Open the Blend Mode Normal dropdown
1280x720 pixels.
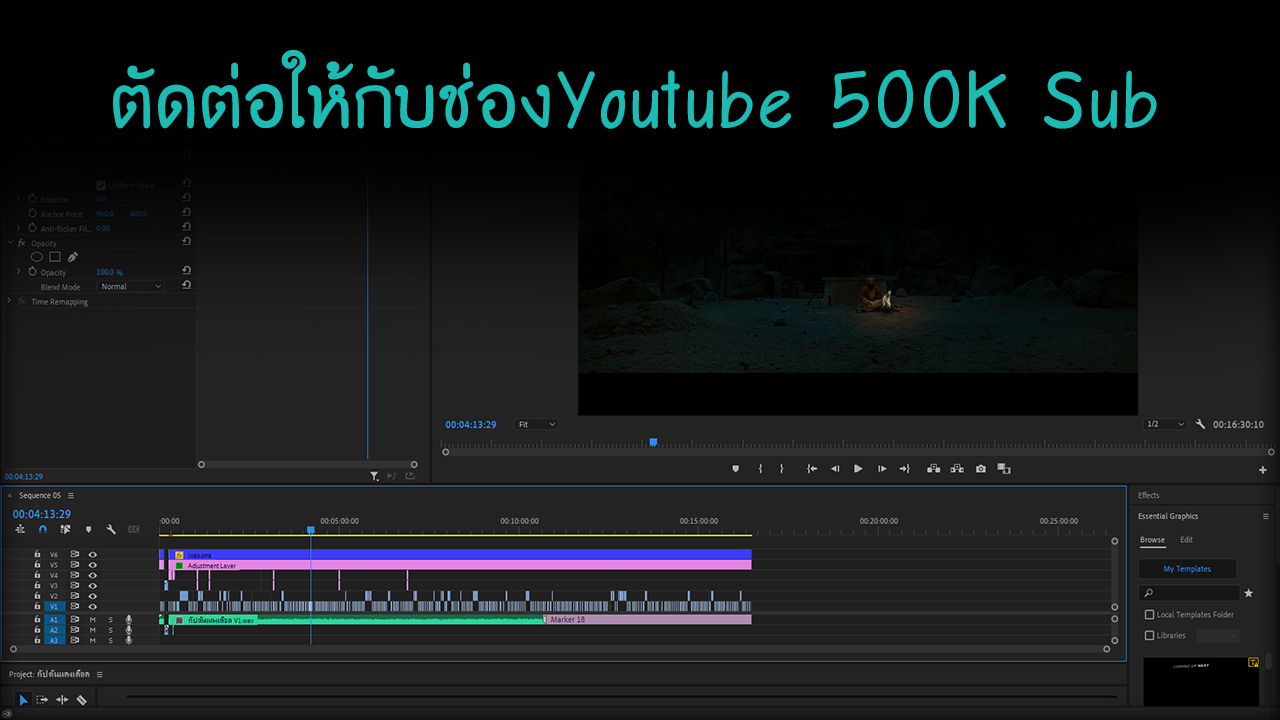point(130,287)
